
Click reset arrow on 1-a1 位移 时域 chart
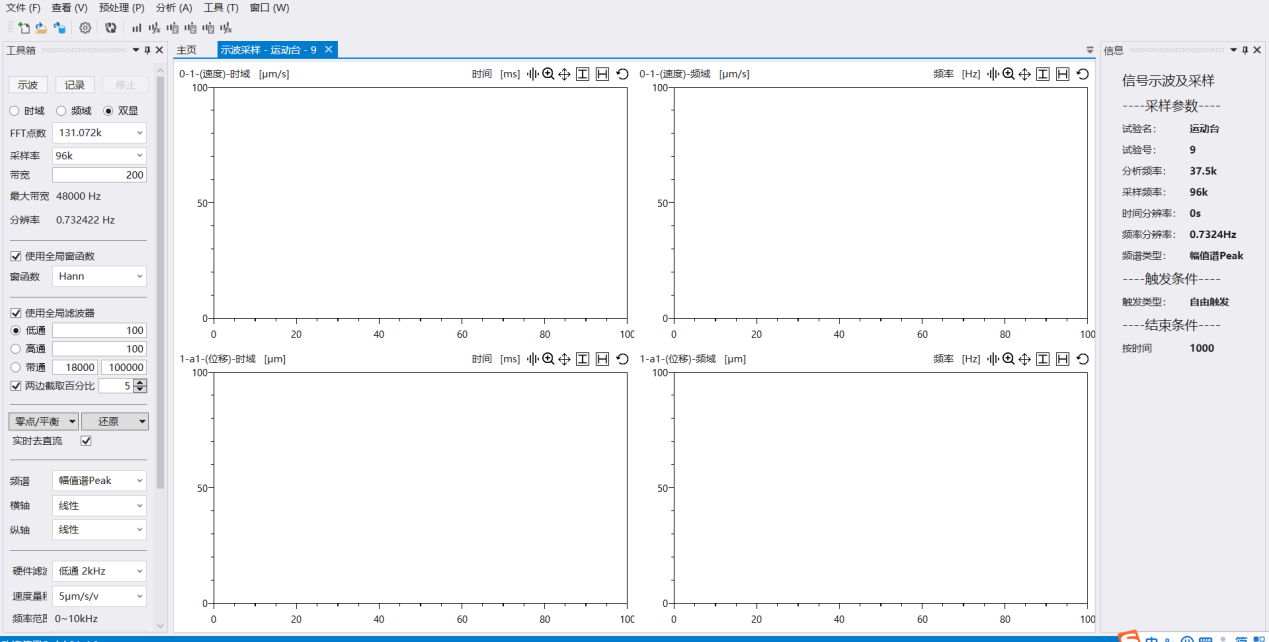622,359
